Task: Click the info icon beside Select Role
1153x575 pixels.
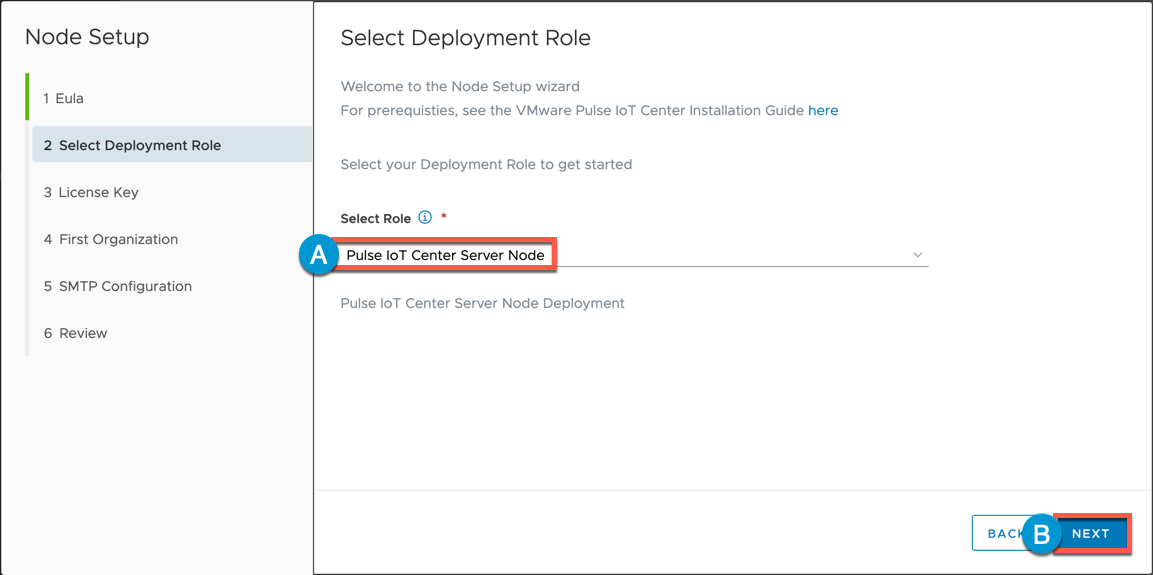Action: pos(424,218)
